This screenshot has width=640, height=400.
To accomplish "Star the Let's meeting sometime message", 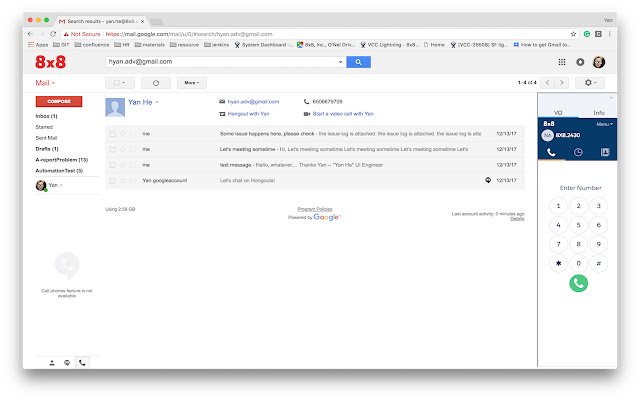I will [122, 149].
